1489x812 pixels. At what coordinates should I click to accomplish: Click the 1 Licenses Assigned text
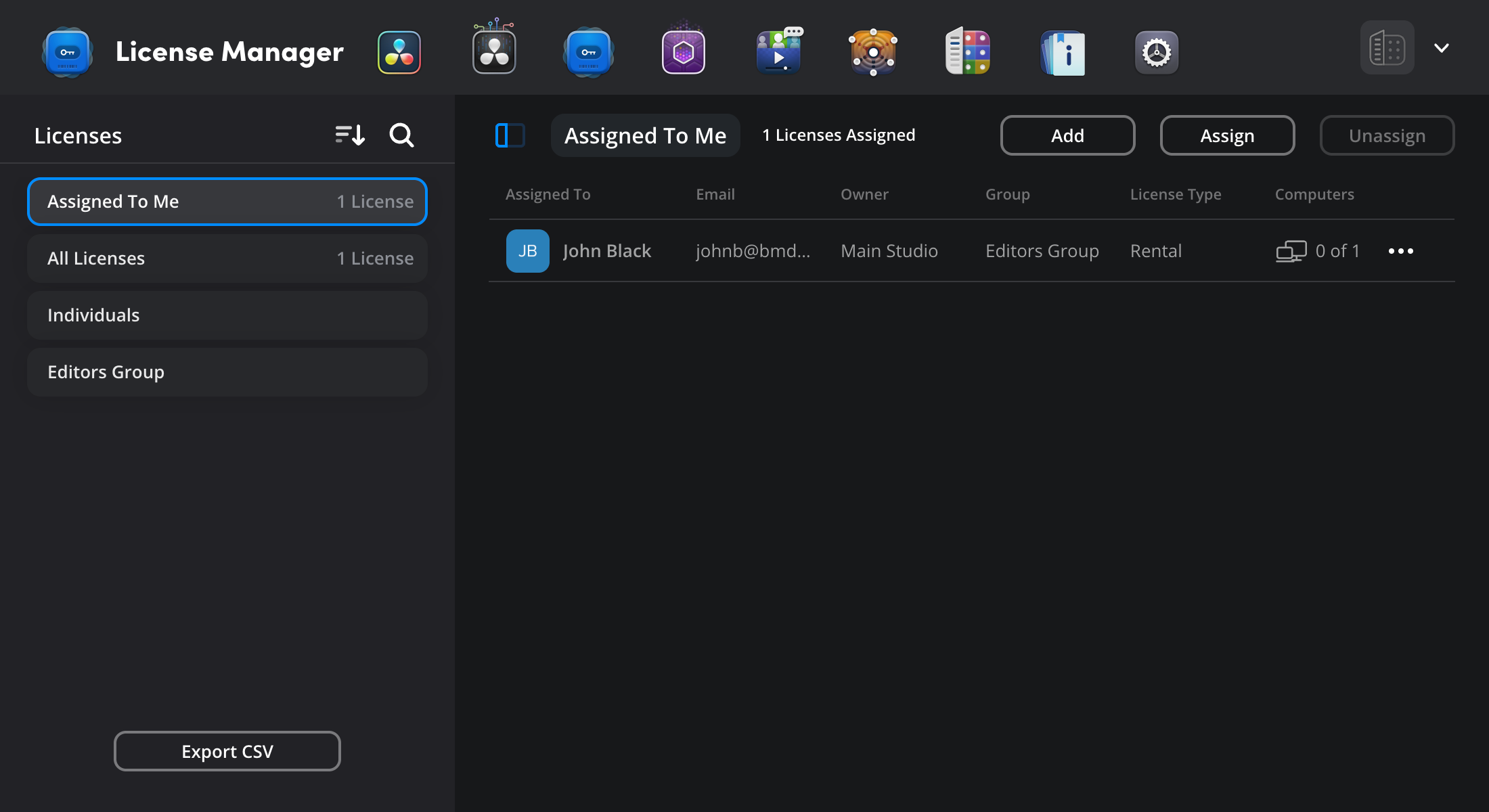tap(839, 135)
